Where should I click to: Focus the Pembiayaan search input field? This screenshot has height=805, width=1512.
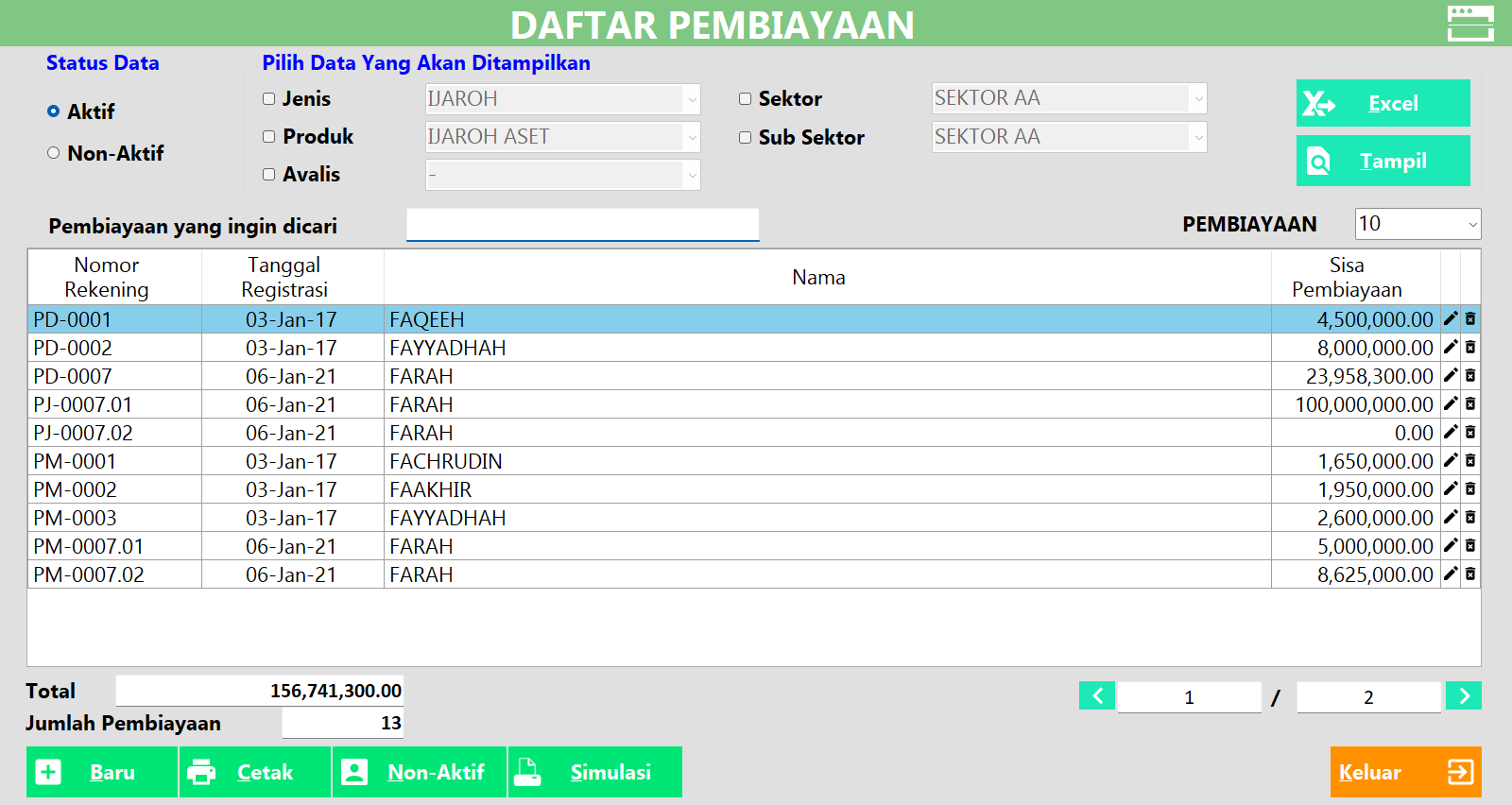[582, 225]
